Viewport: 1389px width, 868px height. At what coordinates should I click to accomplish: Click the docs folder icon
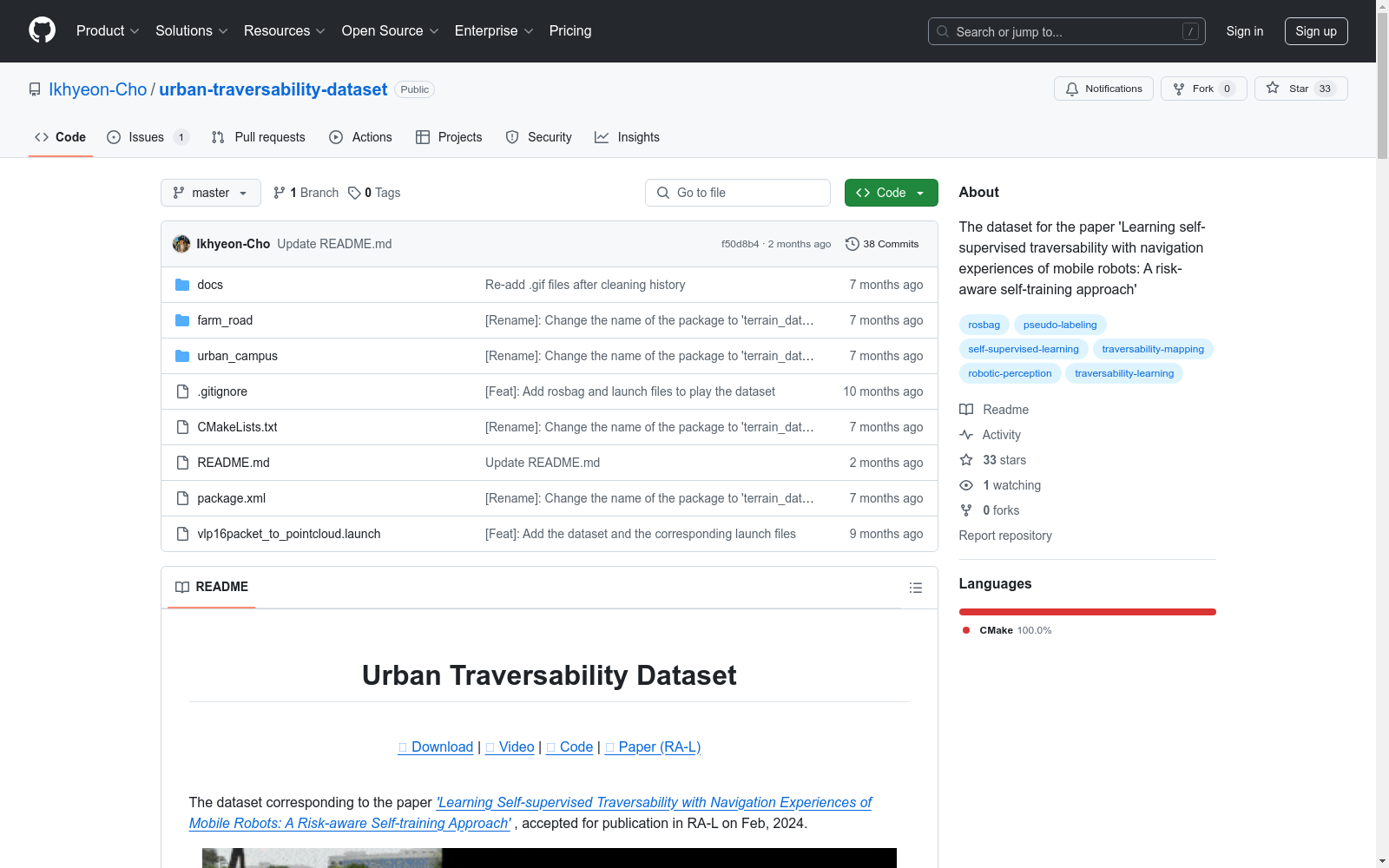182,285
